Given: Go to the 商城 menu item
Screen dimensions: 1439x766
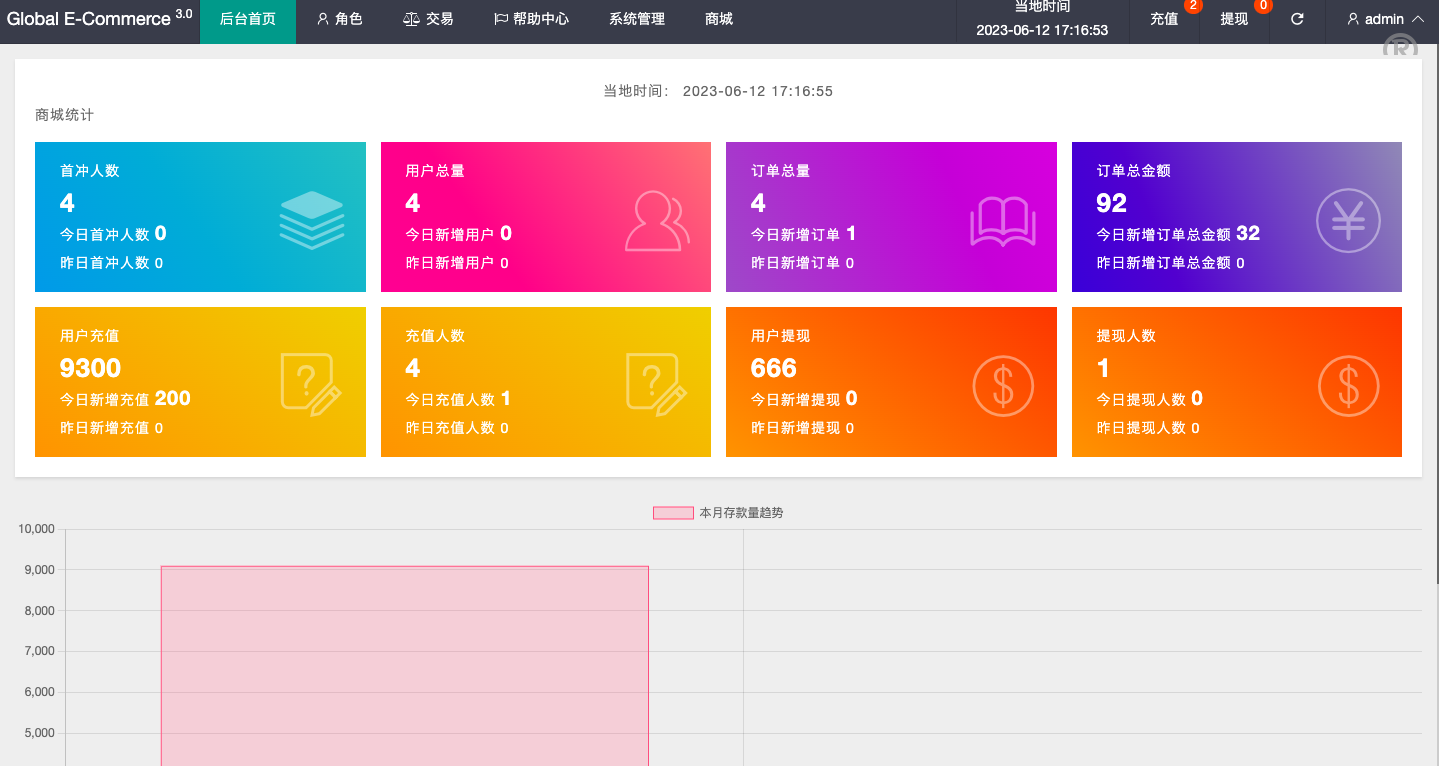Looking at the screenshot, I should 719,19.
